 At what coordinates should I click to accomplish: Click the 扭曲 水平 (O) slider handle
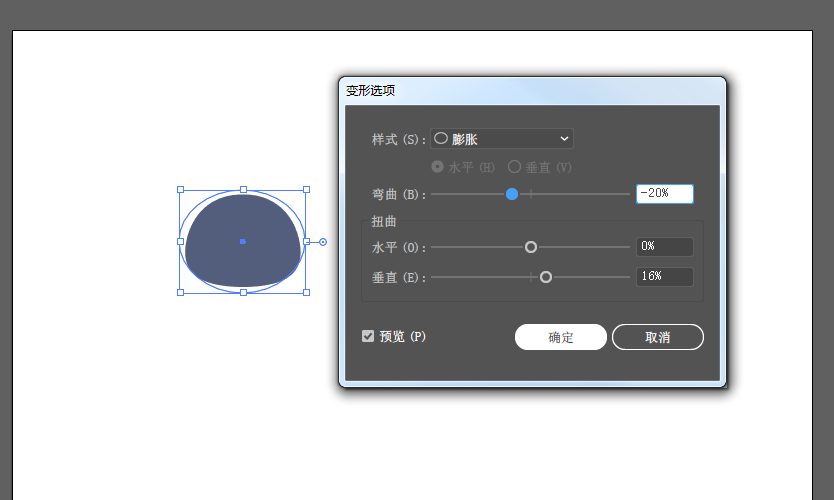pyautogui.click(x=531, y=247)
